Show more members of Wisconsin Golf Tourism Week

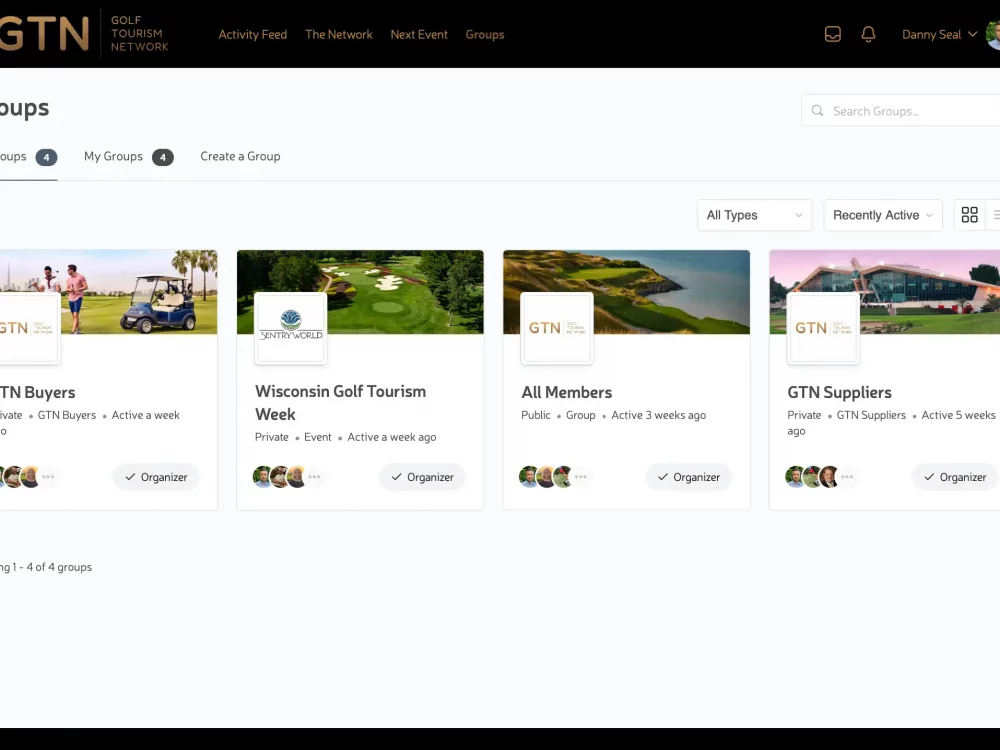pyautogui.click(x=314, y=477)
